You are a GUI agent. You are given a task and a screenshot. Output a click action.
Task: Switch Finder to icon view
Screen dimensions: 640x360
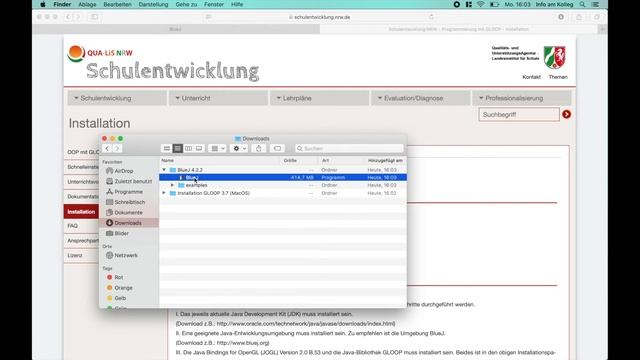(167, 149)
